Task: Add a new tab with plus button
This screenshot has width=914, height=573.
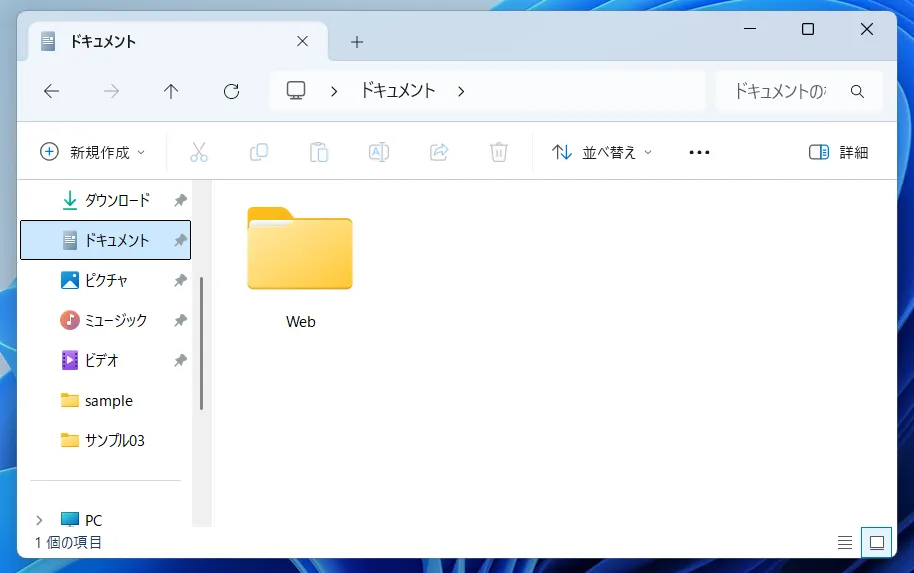Action: point(357,42)
